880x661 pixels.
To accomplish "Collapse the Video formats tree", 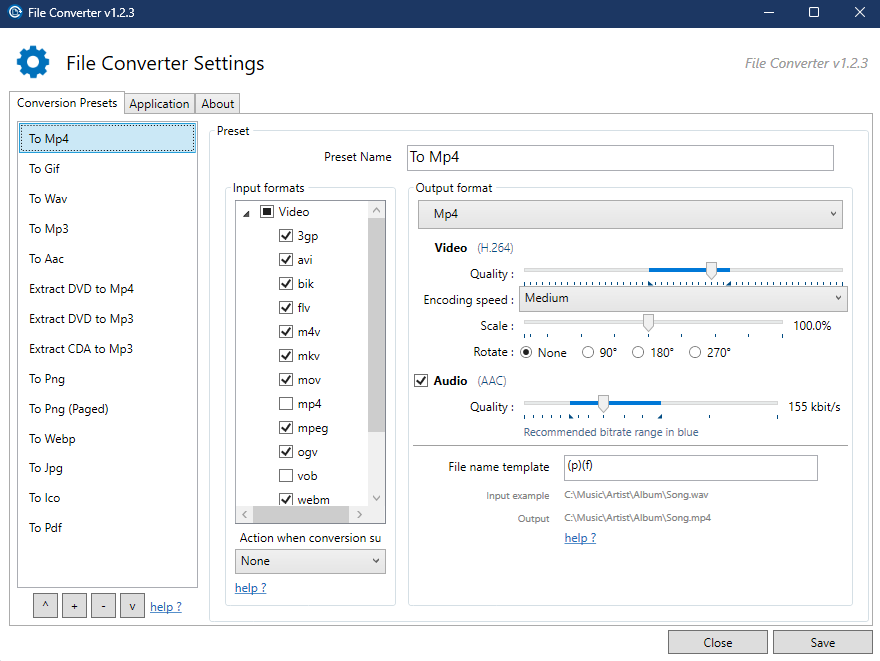I will click(244, 211).
